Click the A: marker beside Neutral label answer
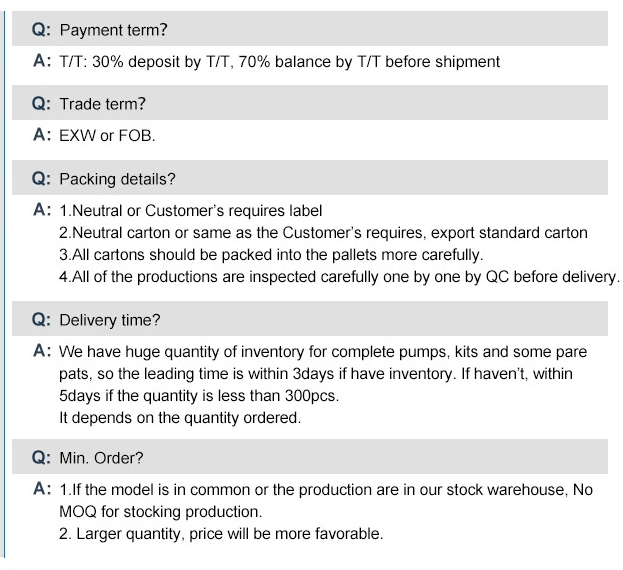The height and width of the screenshot is (570, 623). (x=42, y=210)
